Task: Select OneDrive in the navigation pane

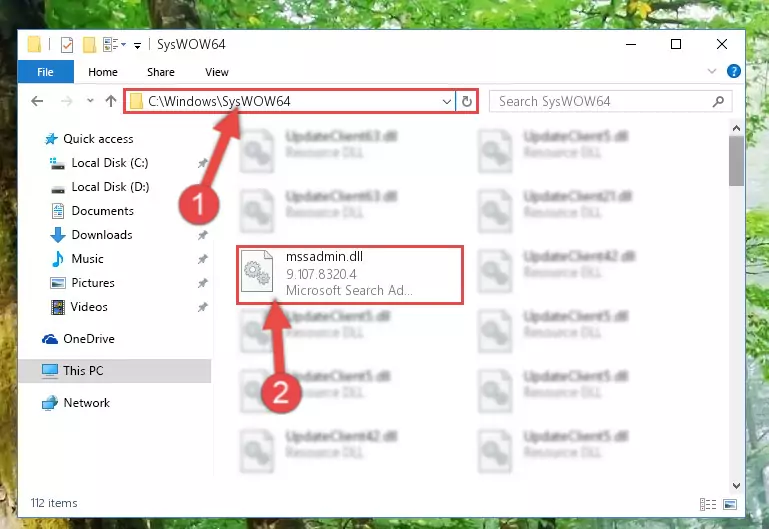Action: click(89, 339)
